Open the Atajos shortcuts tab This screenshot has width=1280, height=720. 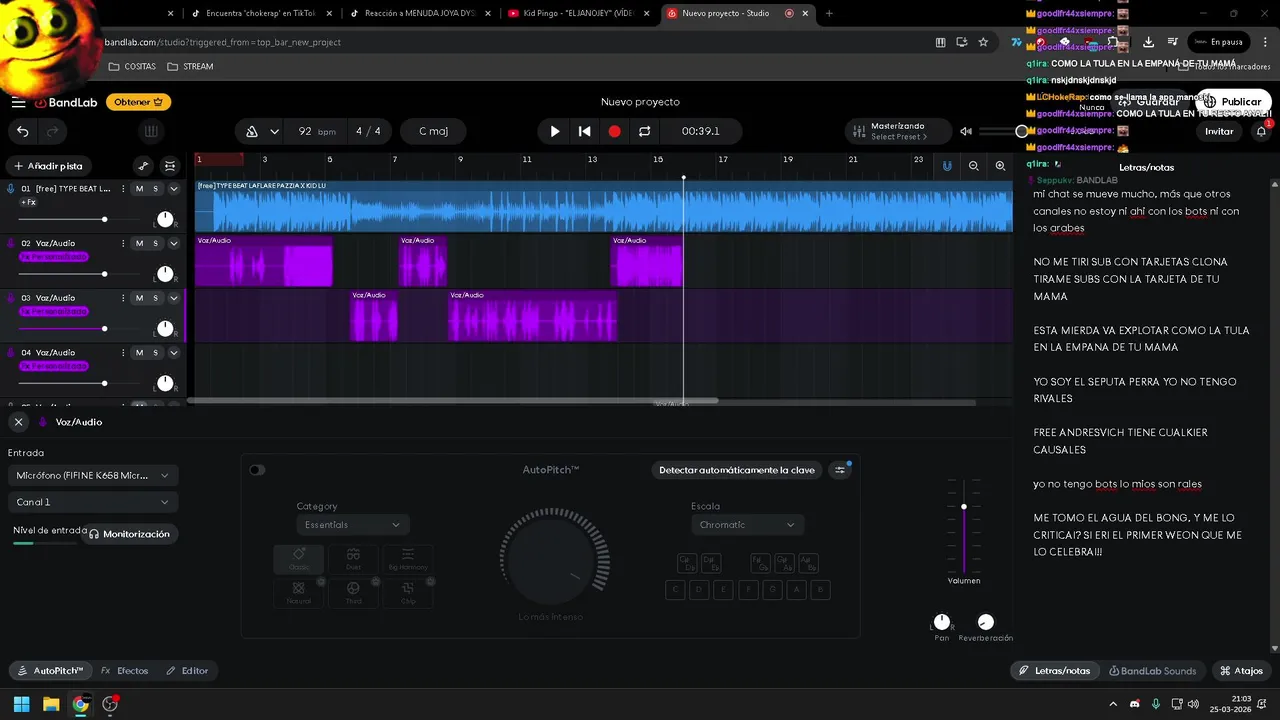point(1241,671)
